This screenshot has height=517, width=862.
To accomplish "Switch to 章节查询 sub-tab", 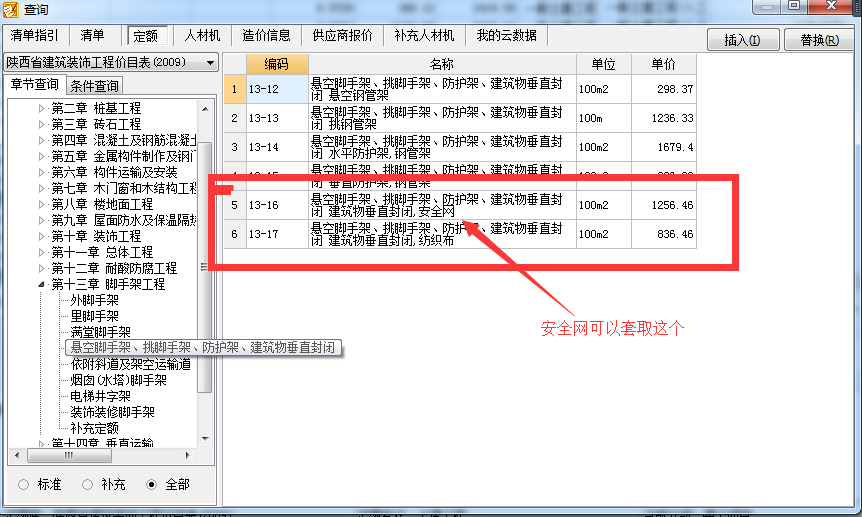I will click(x=35, y=85).
